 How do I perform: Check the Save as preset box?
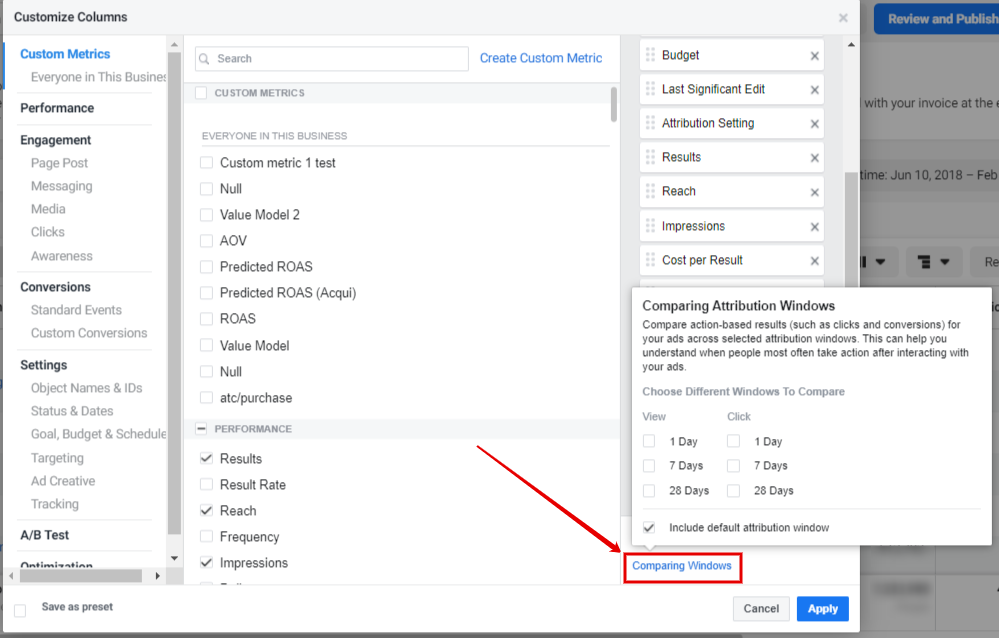(x=20, y=611)
